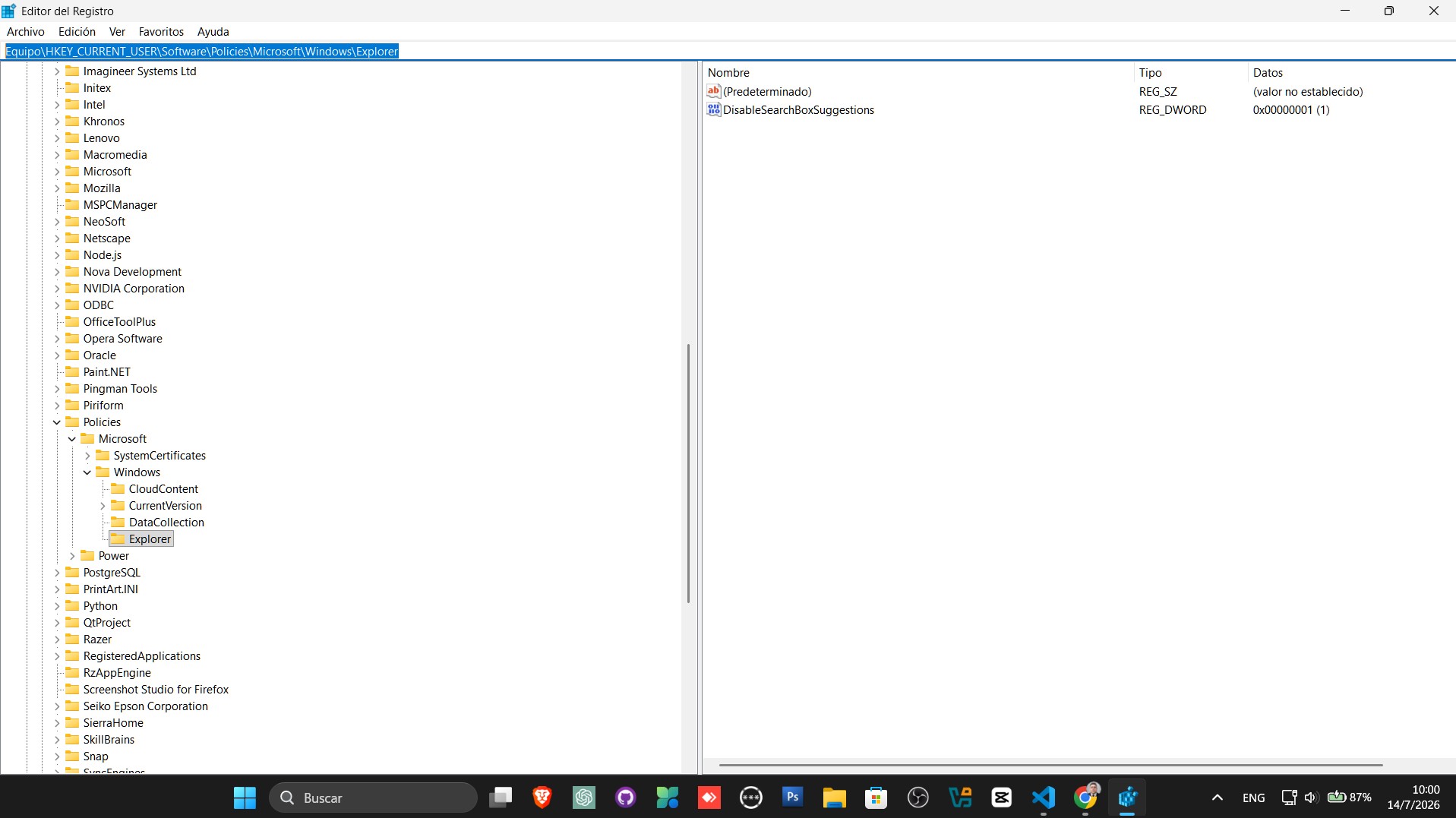Open volume control in system tray
1456x818 pixels.
pyautogui.click(x=1311, y=797)
